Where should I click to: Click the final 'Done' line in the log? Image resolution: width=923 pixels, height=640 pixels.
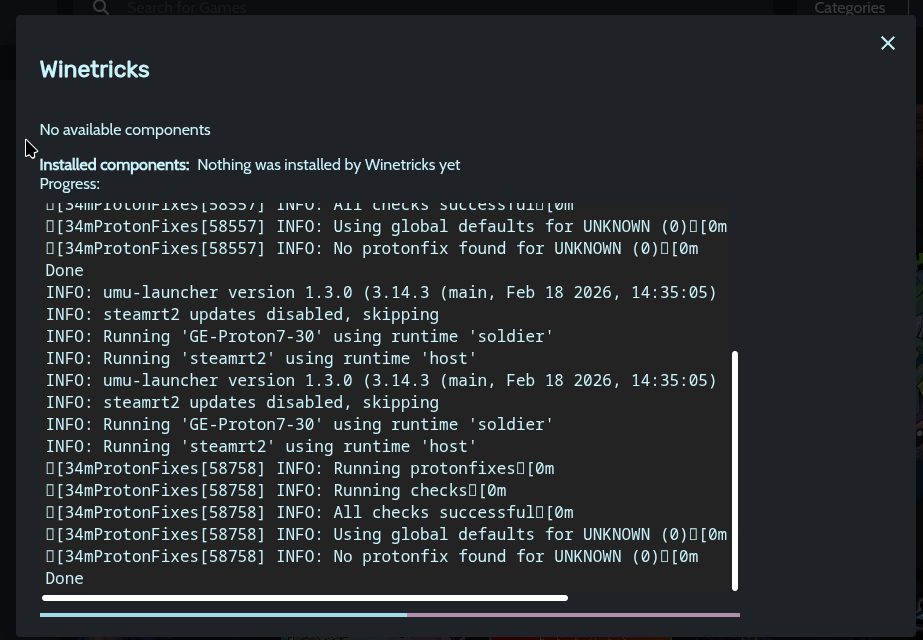point(65,578)
